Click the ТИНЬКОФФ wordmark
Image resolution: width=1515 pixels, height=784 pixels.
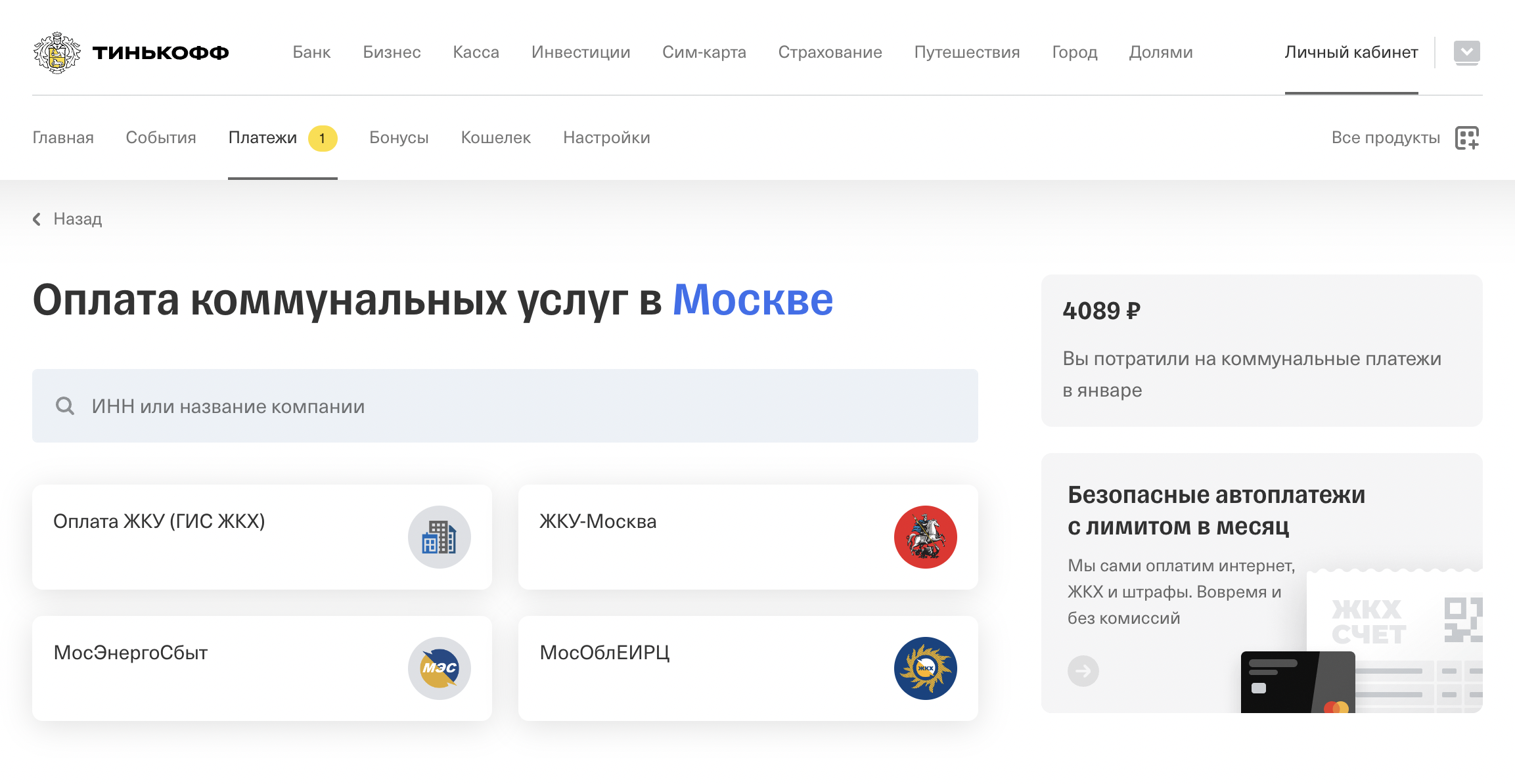[161, 53]
